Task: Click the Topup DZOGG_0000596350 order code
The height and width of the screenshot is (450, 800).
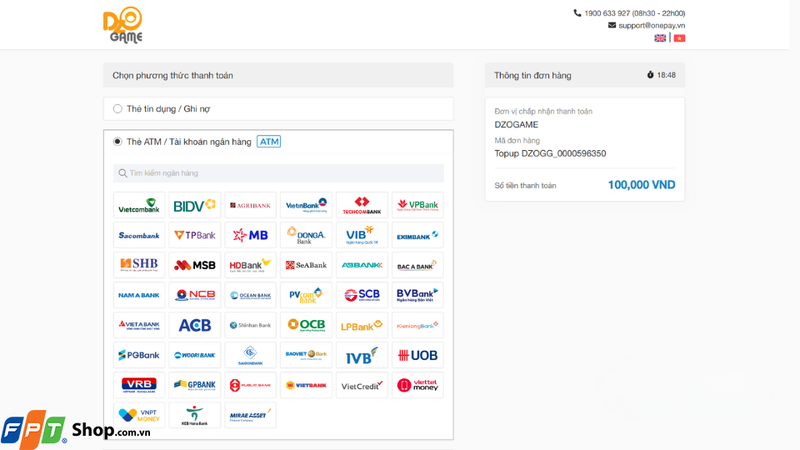Action: click(x=550, y=154)
